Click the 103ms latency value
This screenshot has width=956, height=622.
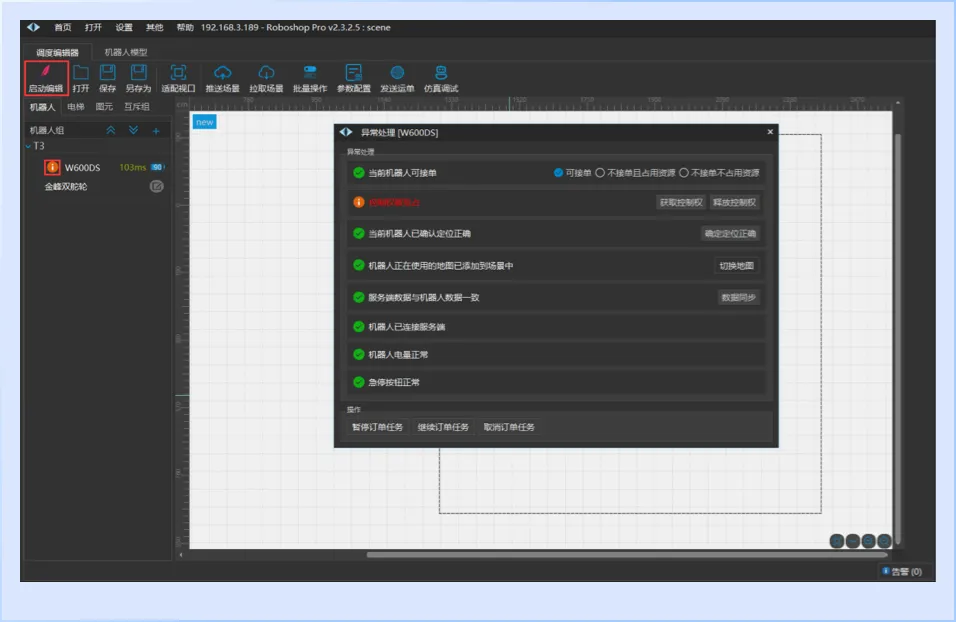(x=133, y=167)
